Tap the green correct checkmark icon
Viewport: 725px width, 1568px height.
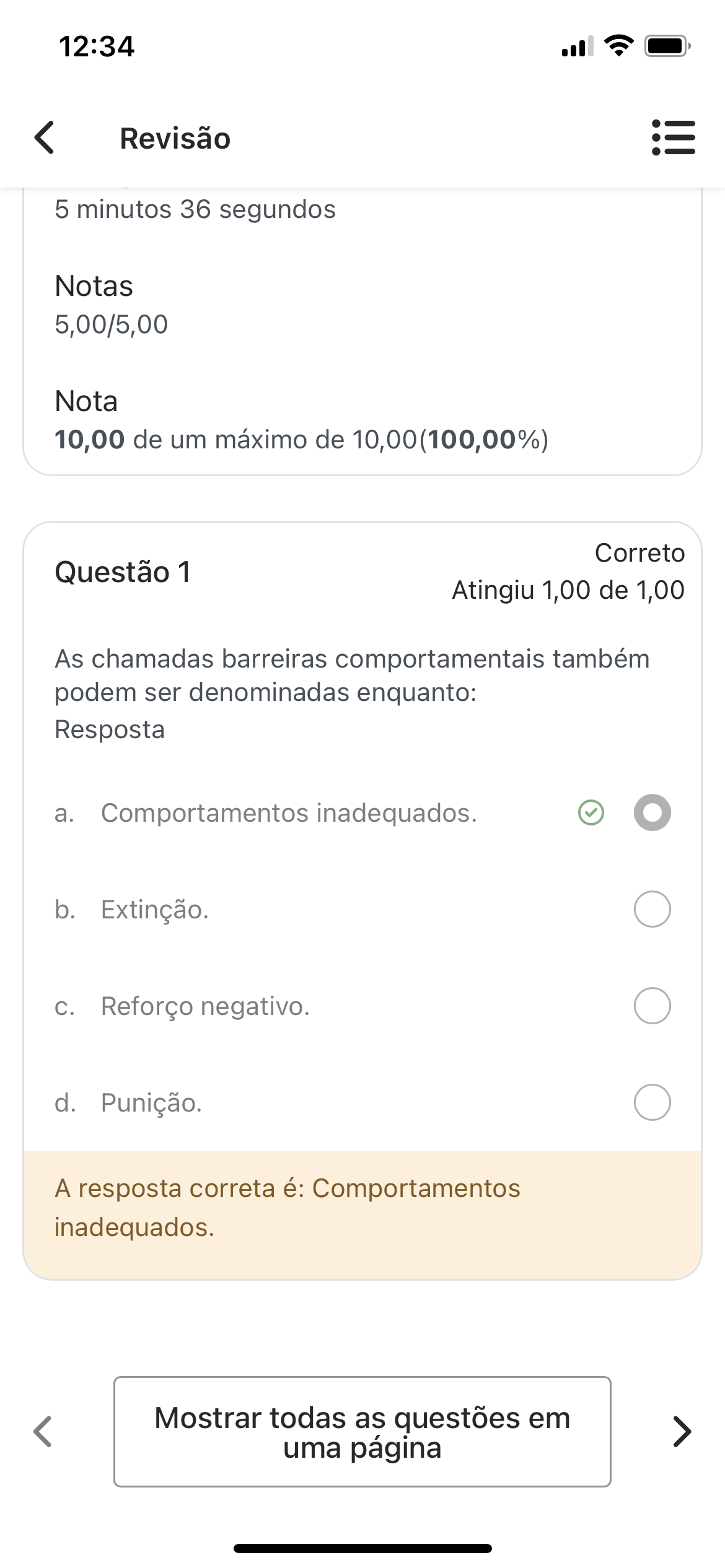tap(591, 812)
